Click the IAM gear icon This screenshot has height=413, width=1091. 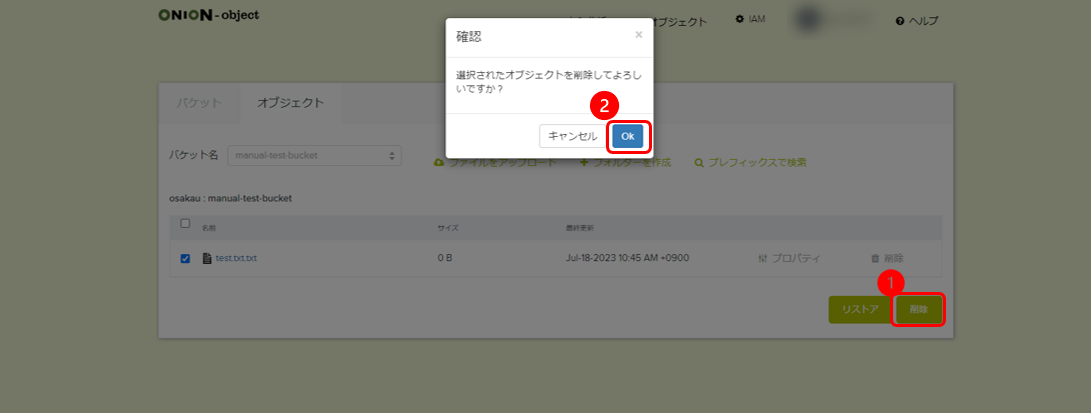(739, 19)
